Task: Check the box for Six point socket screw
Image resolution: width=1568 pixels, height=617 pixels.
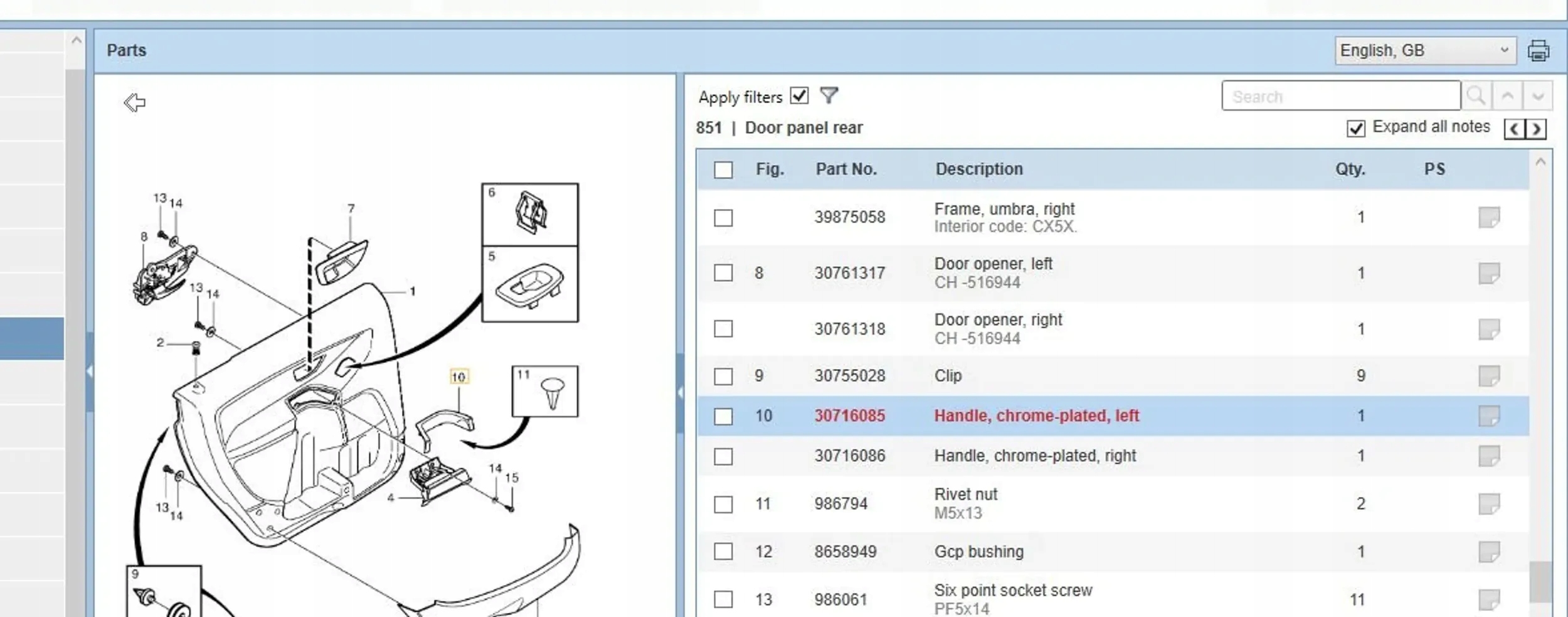Action: click(x=723, y=599)
